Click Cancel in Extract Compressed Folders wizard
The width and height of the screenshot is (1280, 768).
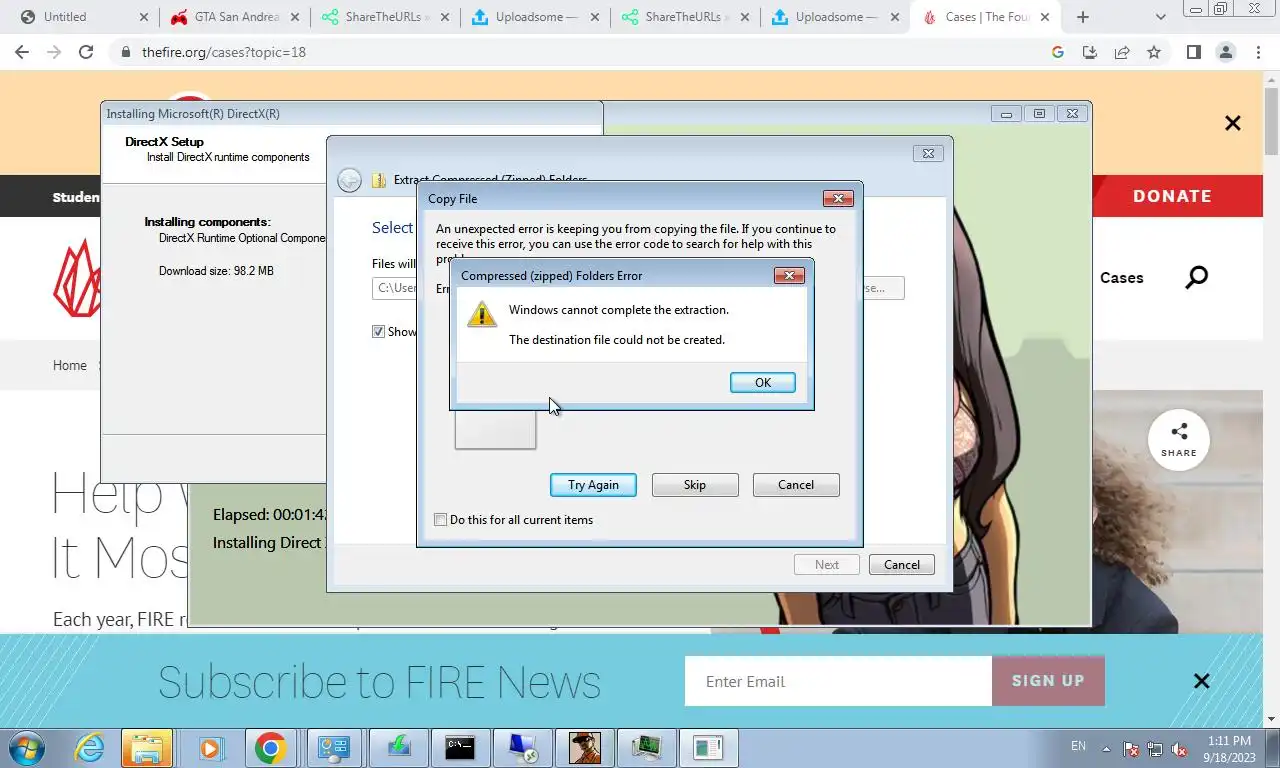(902, 565)
